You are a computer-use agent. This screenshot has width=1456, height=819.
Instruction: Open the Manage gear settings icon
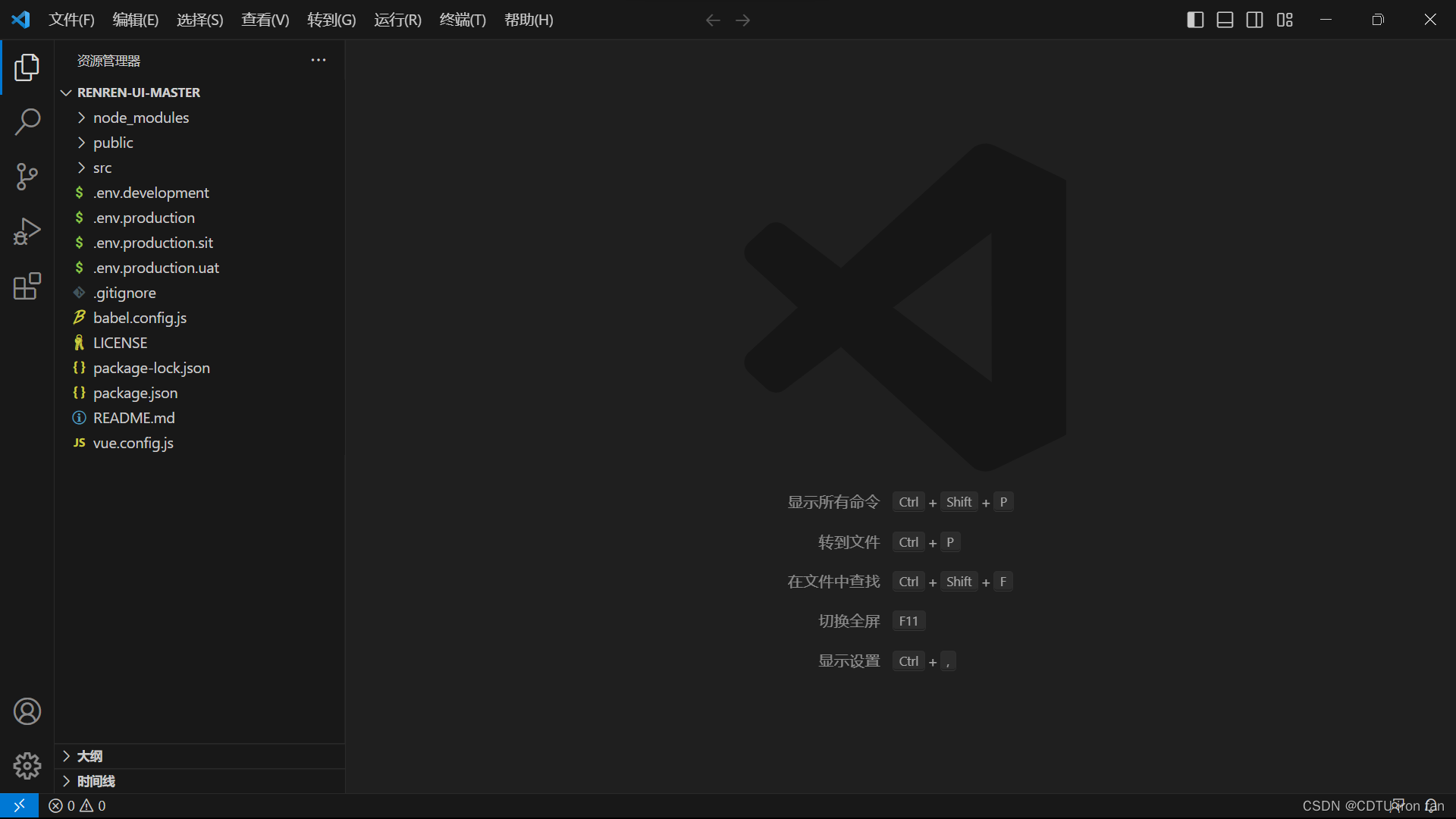[27, 766]
